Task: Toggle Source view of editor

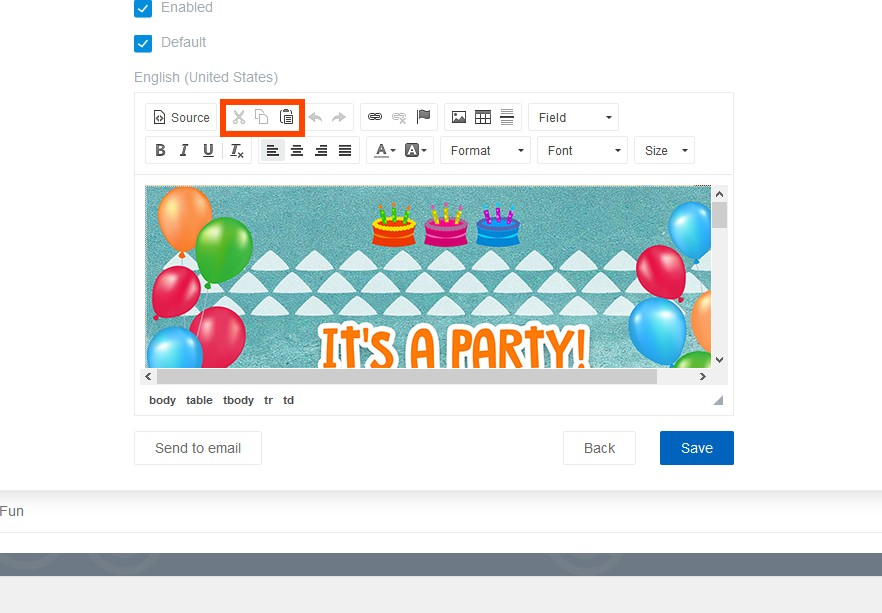Action: click(181, 117)
